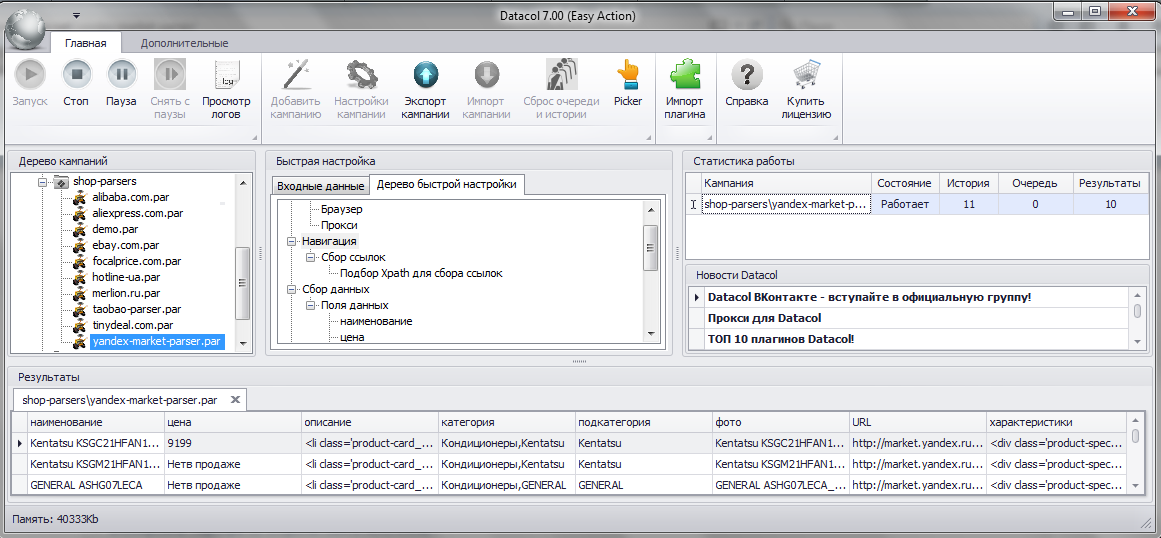Image resolution: width=1161 pixels, height=538 pixels.
Task: Click the quick settings tree scrollbar thumb
Action: click(x=651, y=248)
